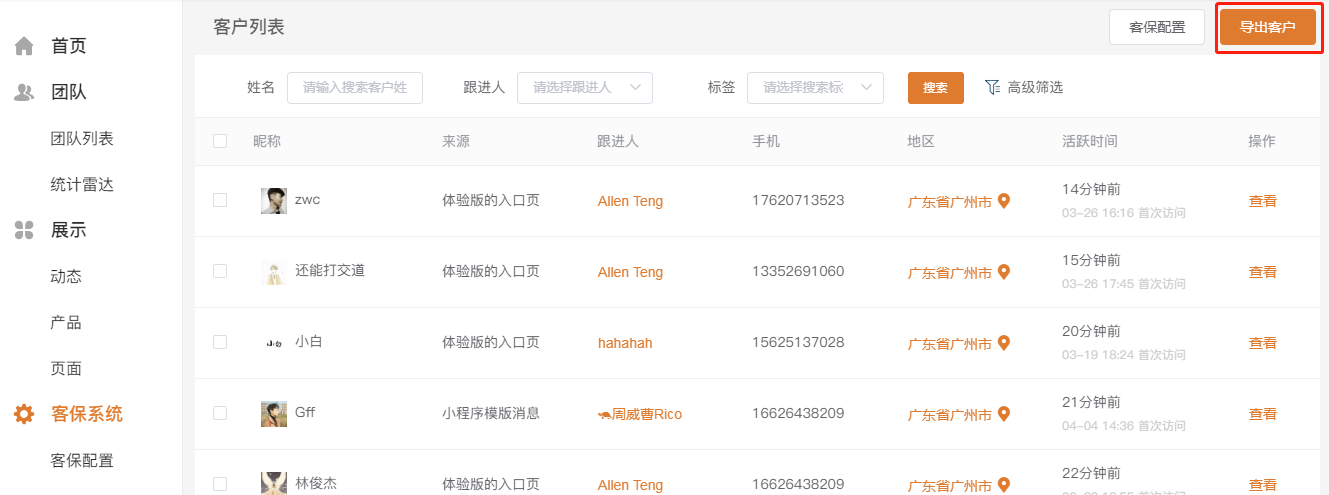Click the gear icon for 客保系统
1329x495 pixels.
(24, 414)
